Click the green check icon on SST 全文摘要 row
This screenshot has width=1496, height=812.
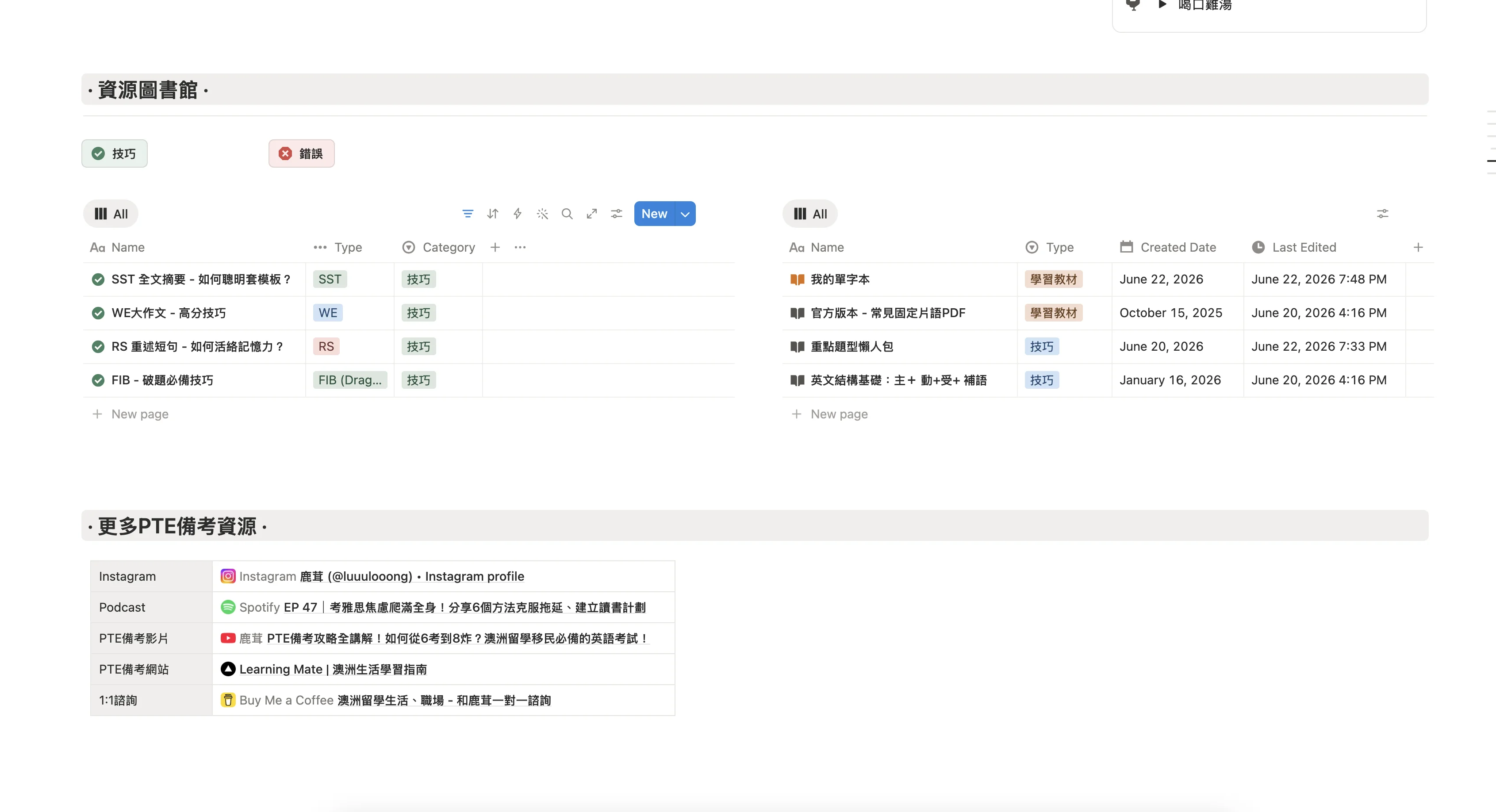coord(98,280)
